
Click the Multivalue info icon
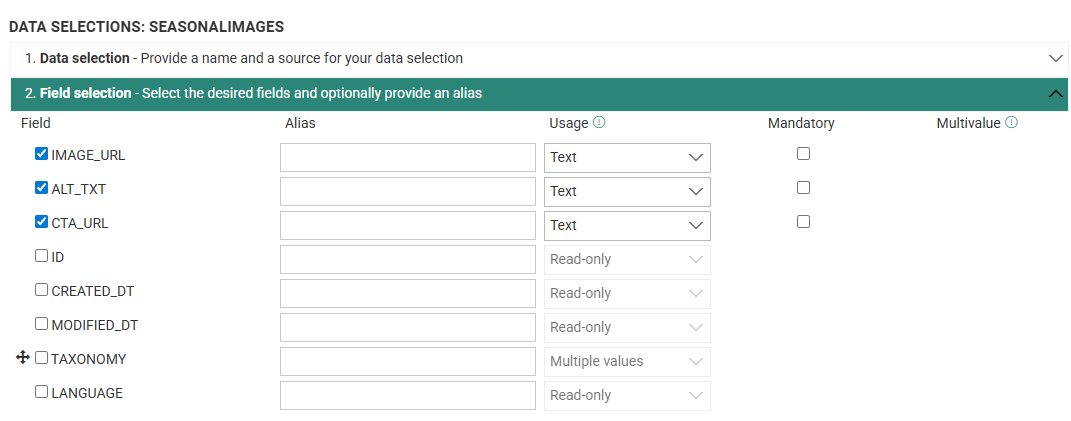click(x=1011, y=123)
